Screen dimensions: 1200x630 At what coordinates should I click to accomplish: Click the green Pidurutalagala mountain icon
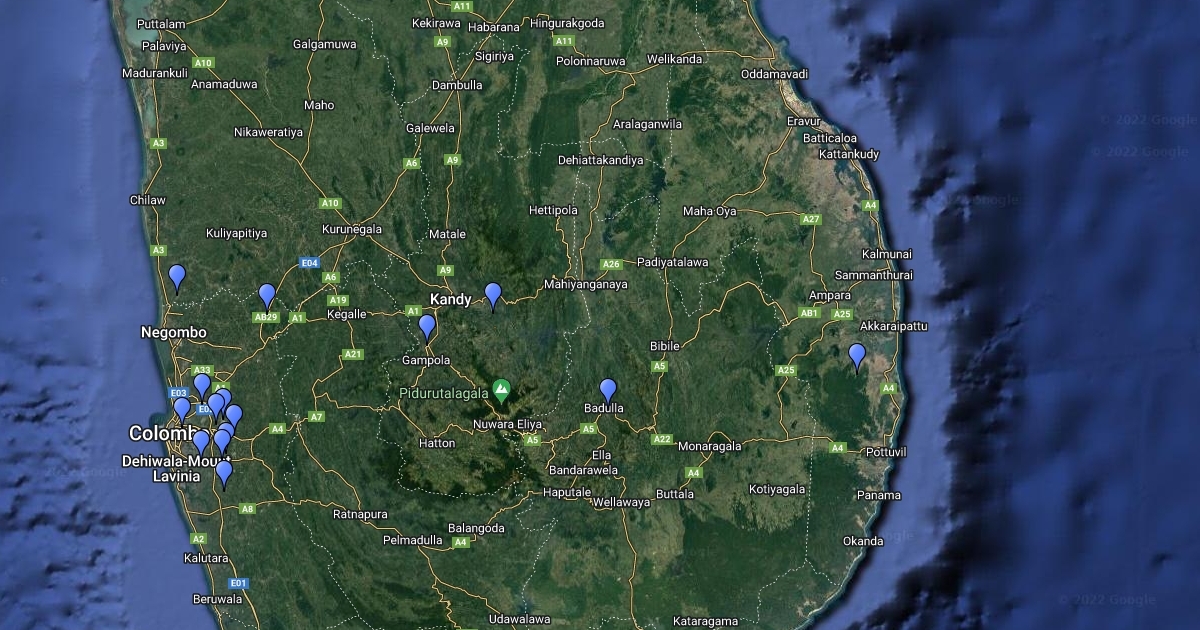[x=502, y=389]
